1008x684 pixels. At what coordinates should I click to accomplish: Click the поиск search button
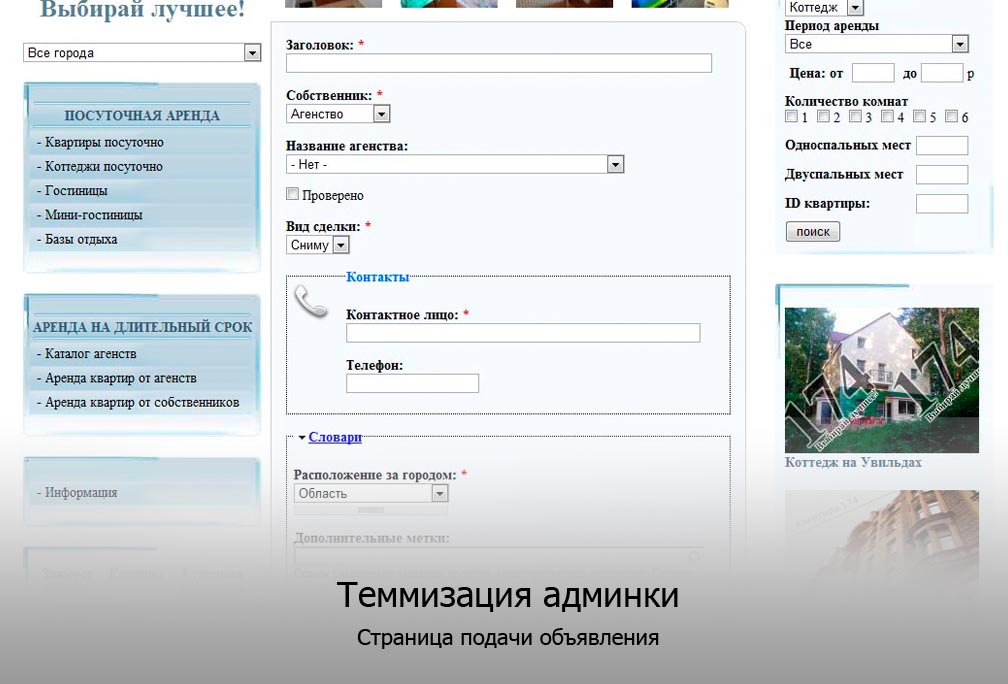tap(813, 231)
